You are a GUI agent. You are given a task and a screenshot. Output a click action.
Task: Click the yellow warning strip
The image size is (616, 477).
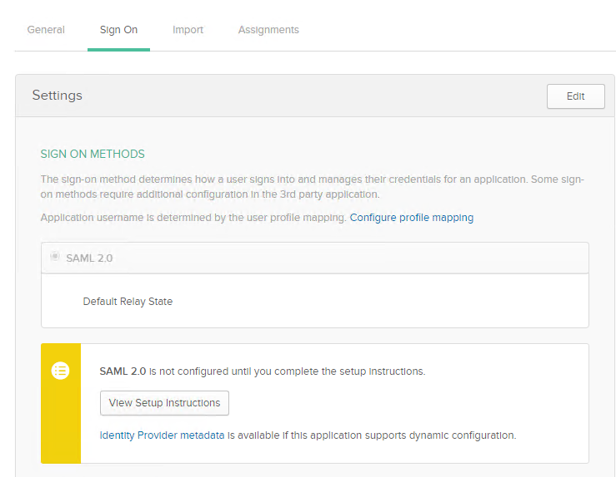(61, 404)
